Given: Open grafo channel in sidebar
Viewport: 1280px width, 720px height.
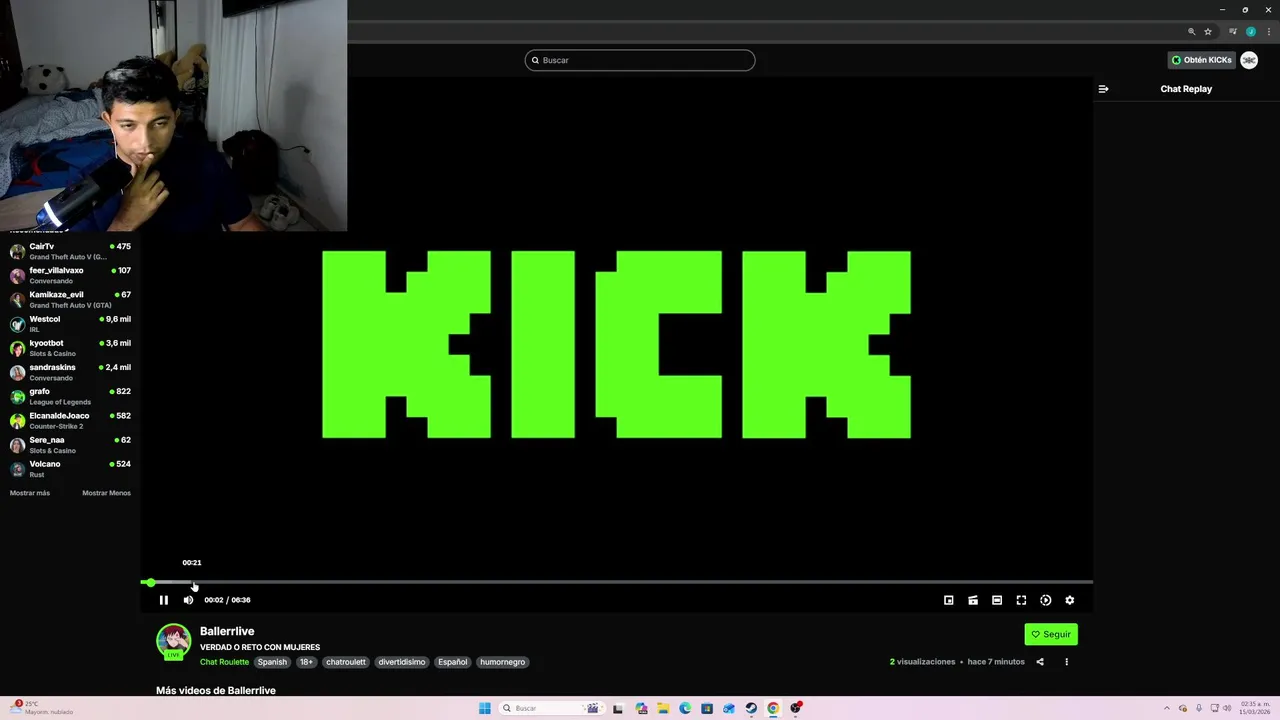Looking at the screenshot, I should click(x=70, y=396).
